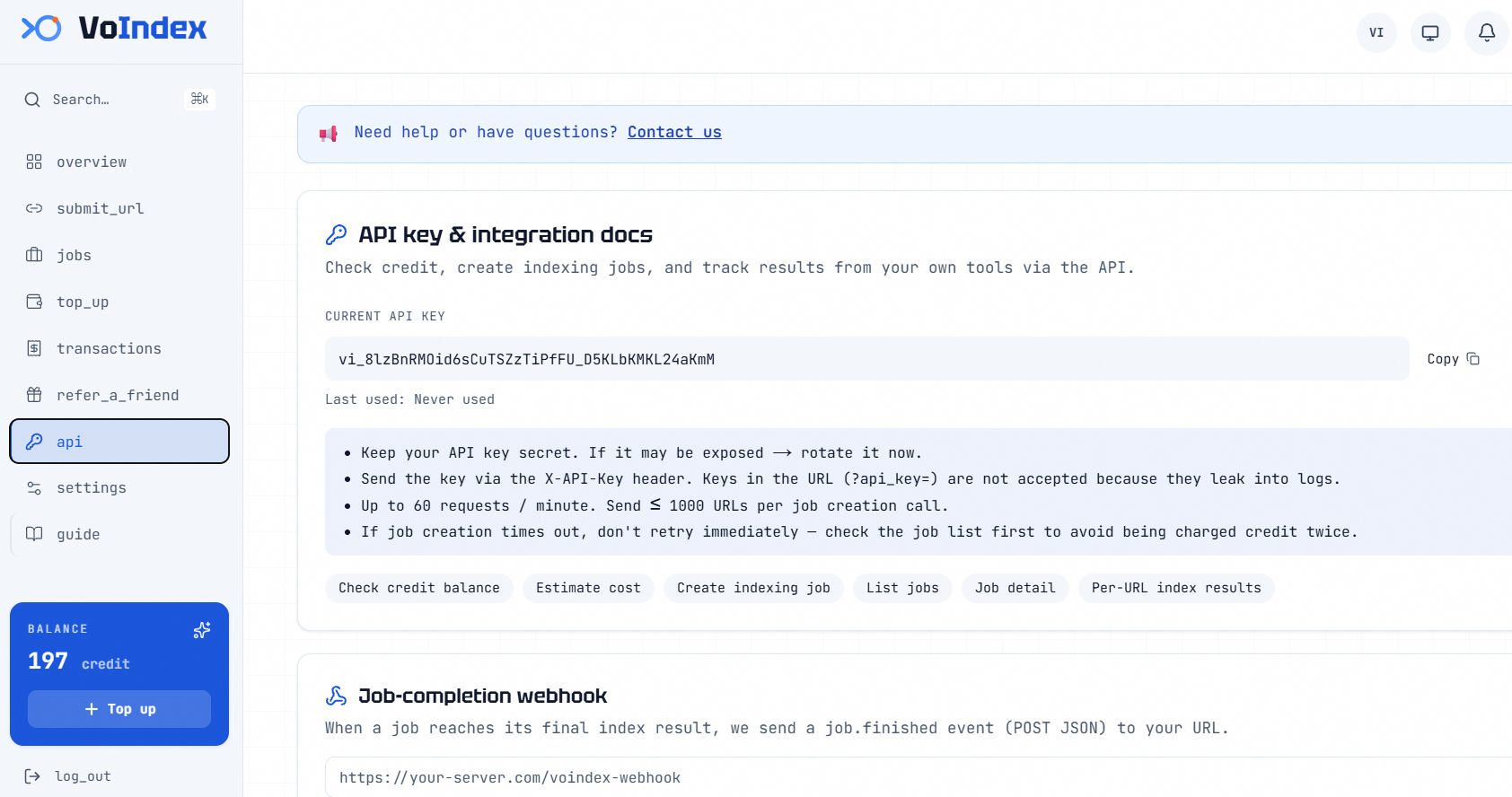Show Per-URL index results docs

(1176, 588)
